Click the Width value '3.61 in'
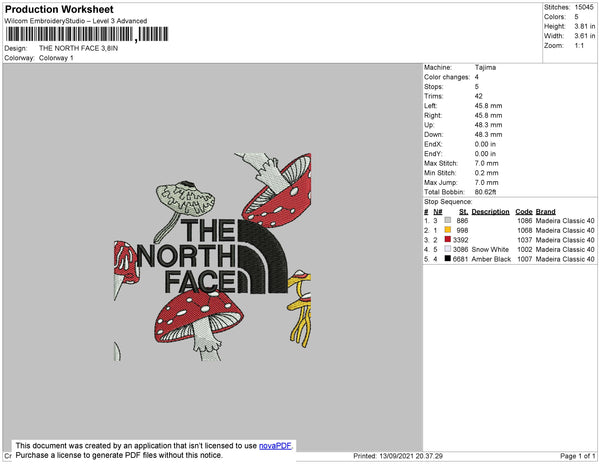The width and height of the screenshot is (600, 464). point(585,36)
